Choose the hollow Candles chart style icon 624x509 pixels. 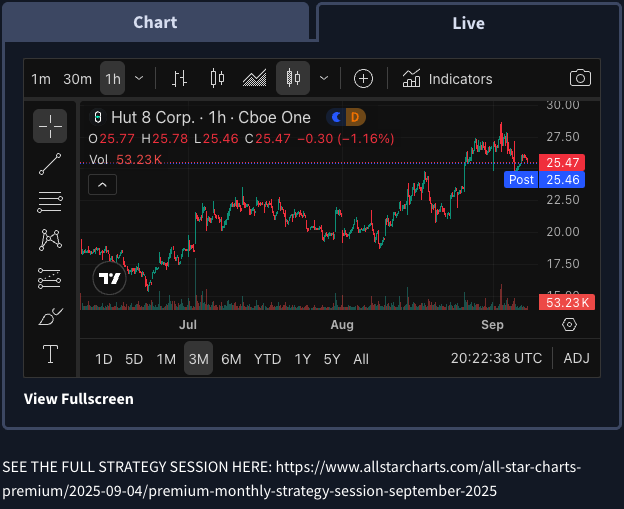tap(217, 78)
